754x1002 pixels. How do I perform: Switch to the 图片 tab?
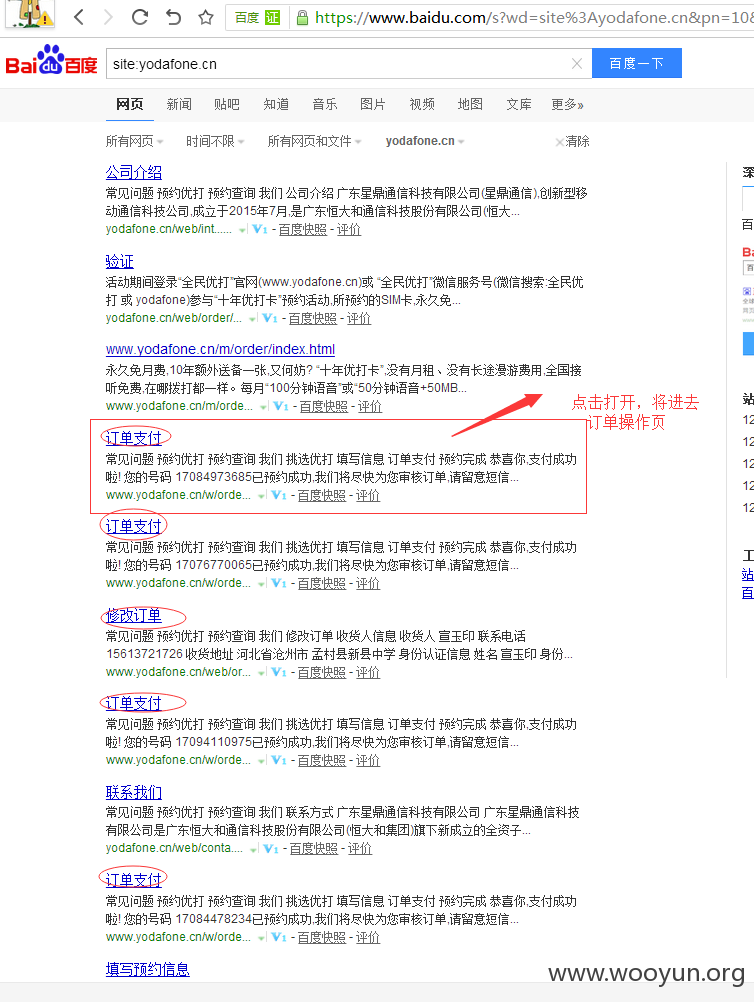pyautogui.click(x=373, y=104)
